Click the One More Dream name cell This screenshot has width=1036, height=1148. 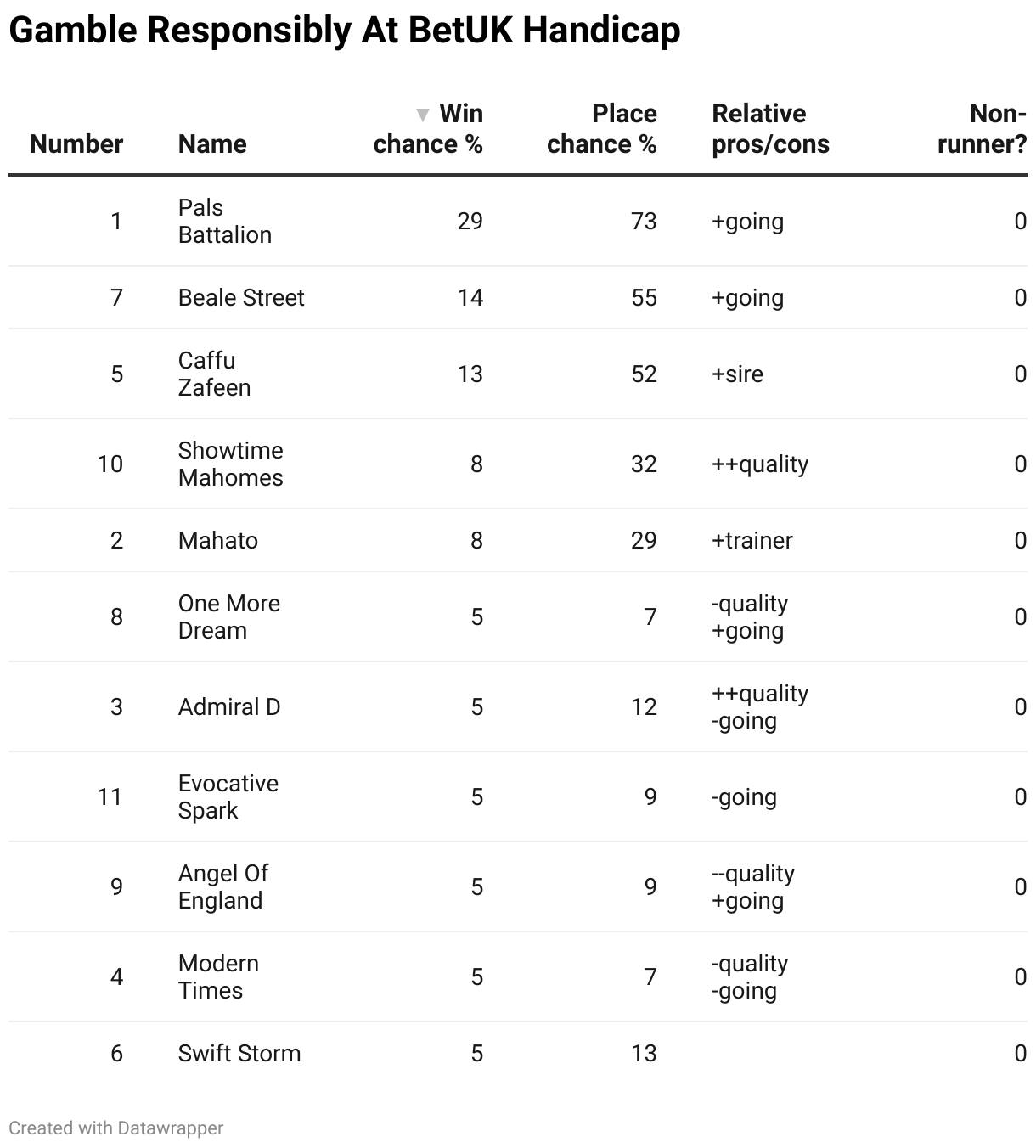click(x=228, y=616)
